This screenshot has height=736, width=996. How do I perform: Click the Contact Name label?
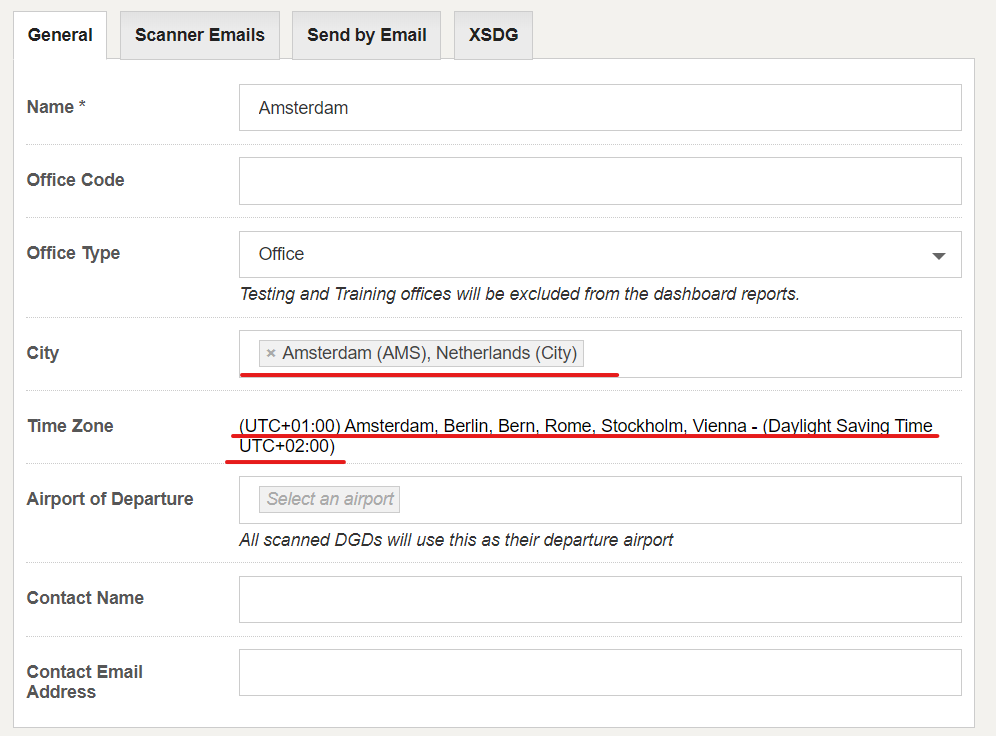(85, 598)
